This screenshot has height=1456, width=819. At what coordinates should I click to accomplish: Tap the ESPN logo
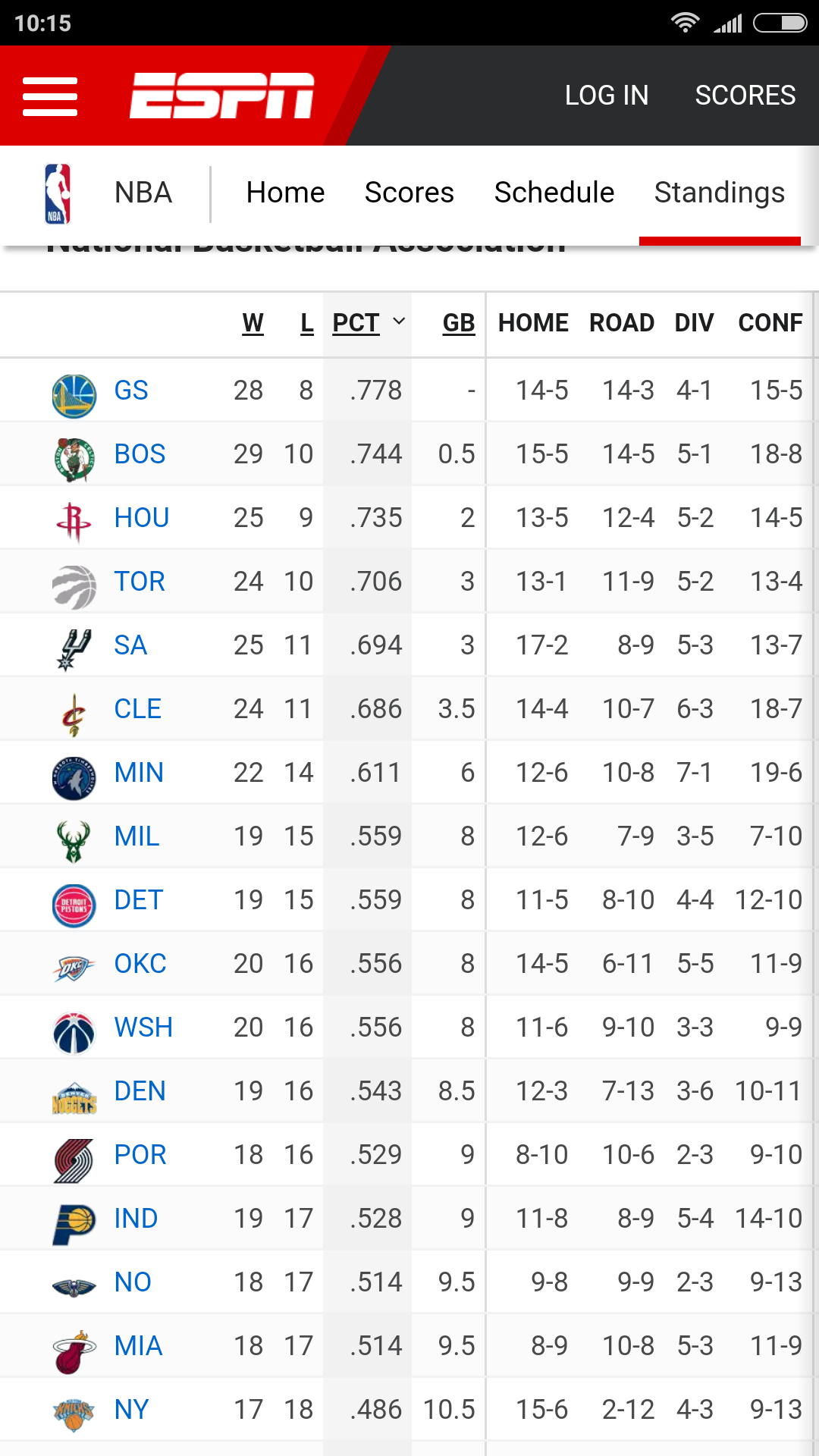coord(221,96)
